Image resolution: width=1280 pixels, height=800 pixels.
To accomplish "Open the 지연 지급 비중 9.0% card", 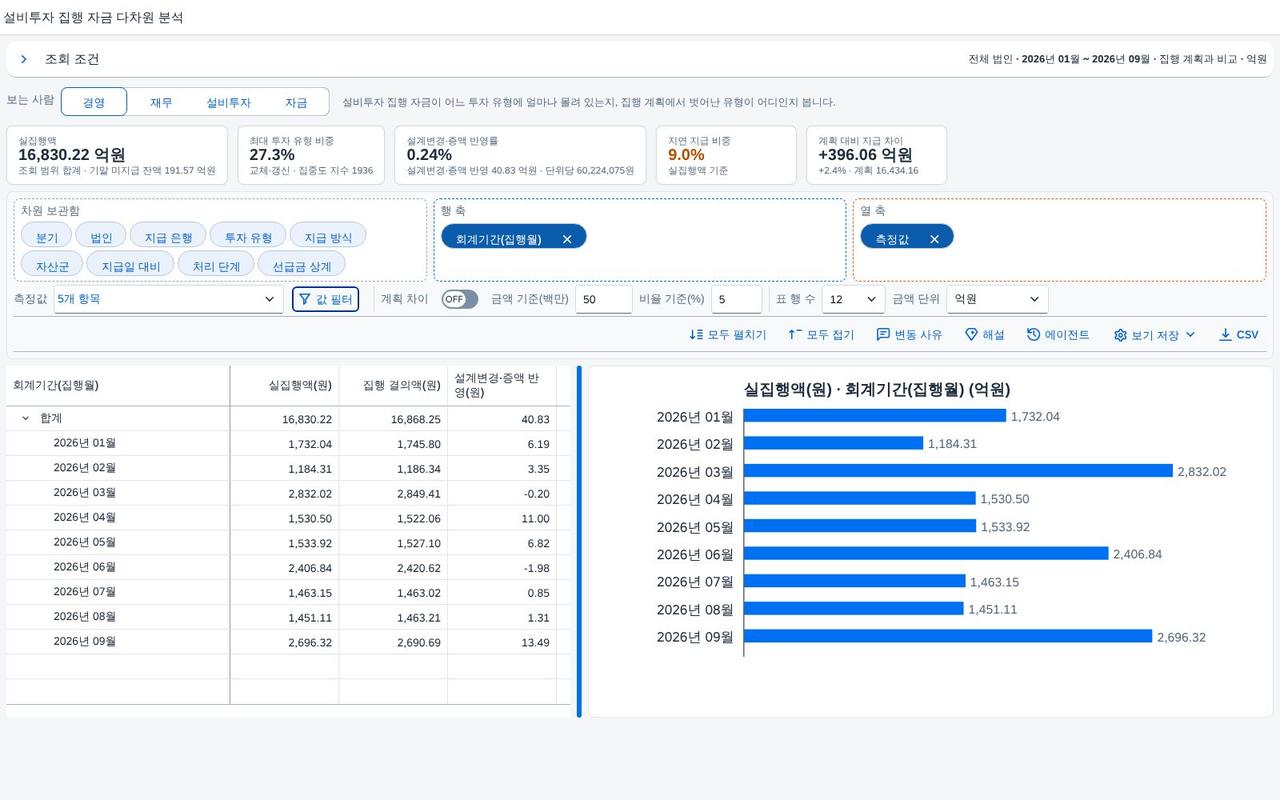I will point(726,155).
